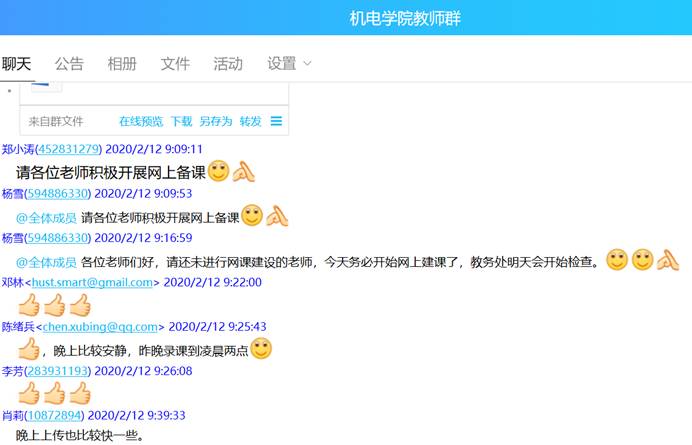Viewport: 692px width, 445px height.
Task: Click the last thumbs-up emoji in 李芳's message
Action: click(79, 393)
